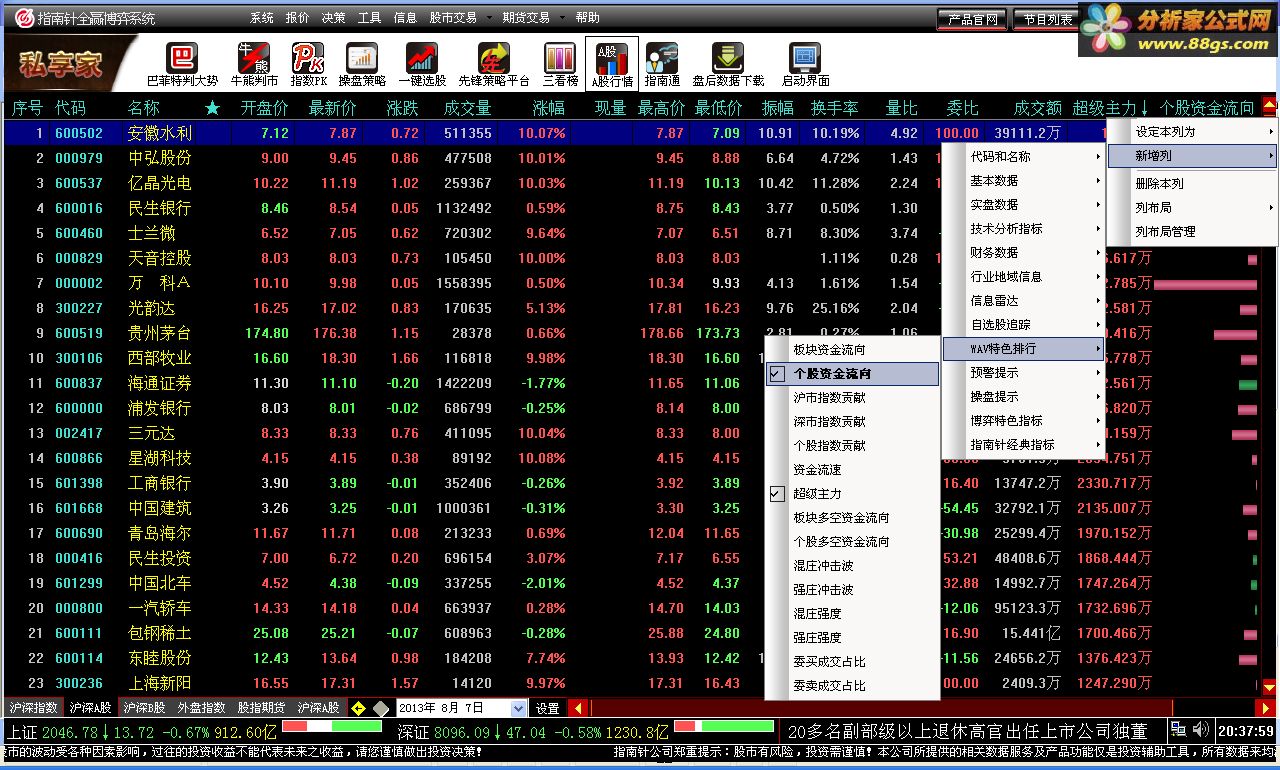
Task: Open 三看榜 toolbar icon
Action: click(560, 65)
